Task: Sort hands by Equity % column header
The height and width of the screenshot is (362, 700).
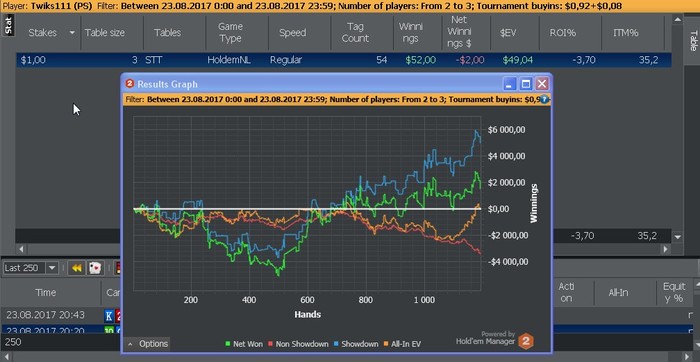Action: tap(674, 292)
